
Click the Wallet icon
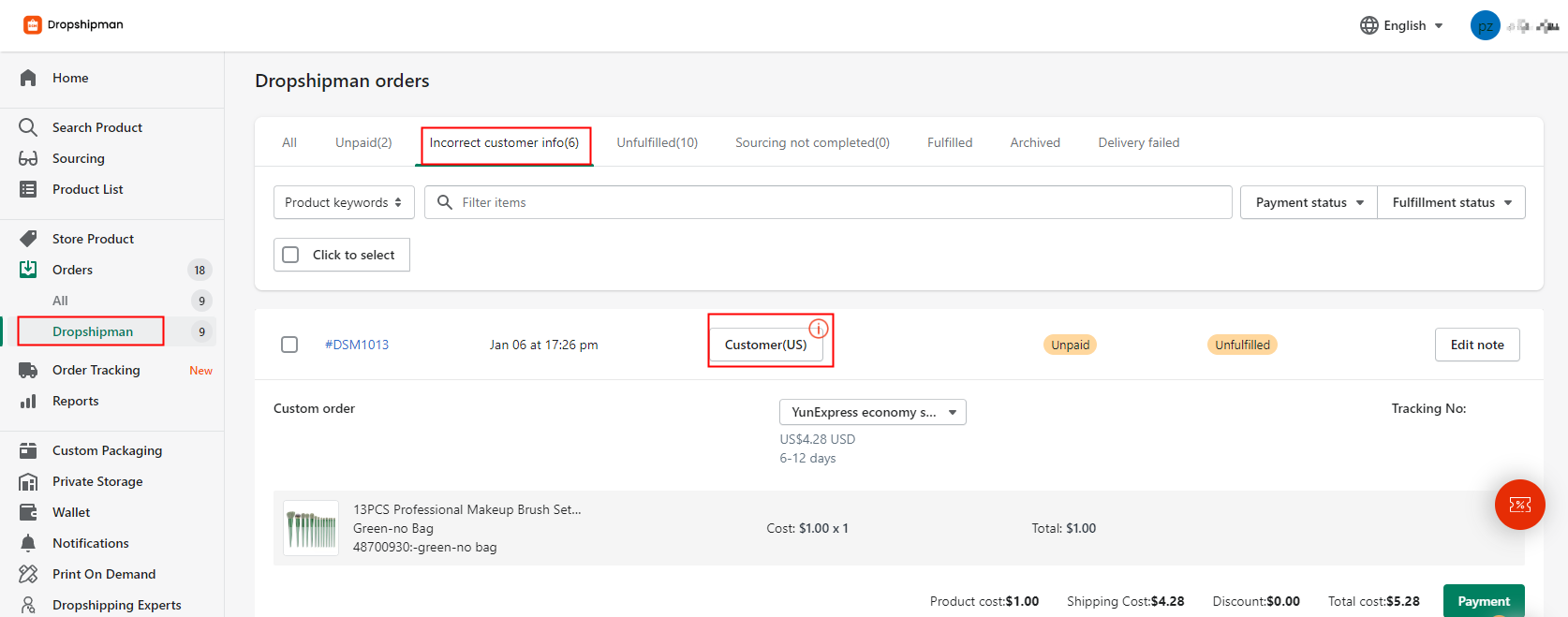pos(28,512)
